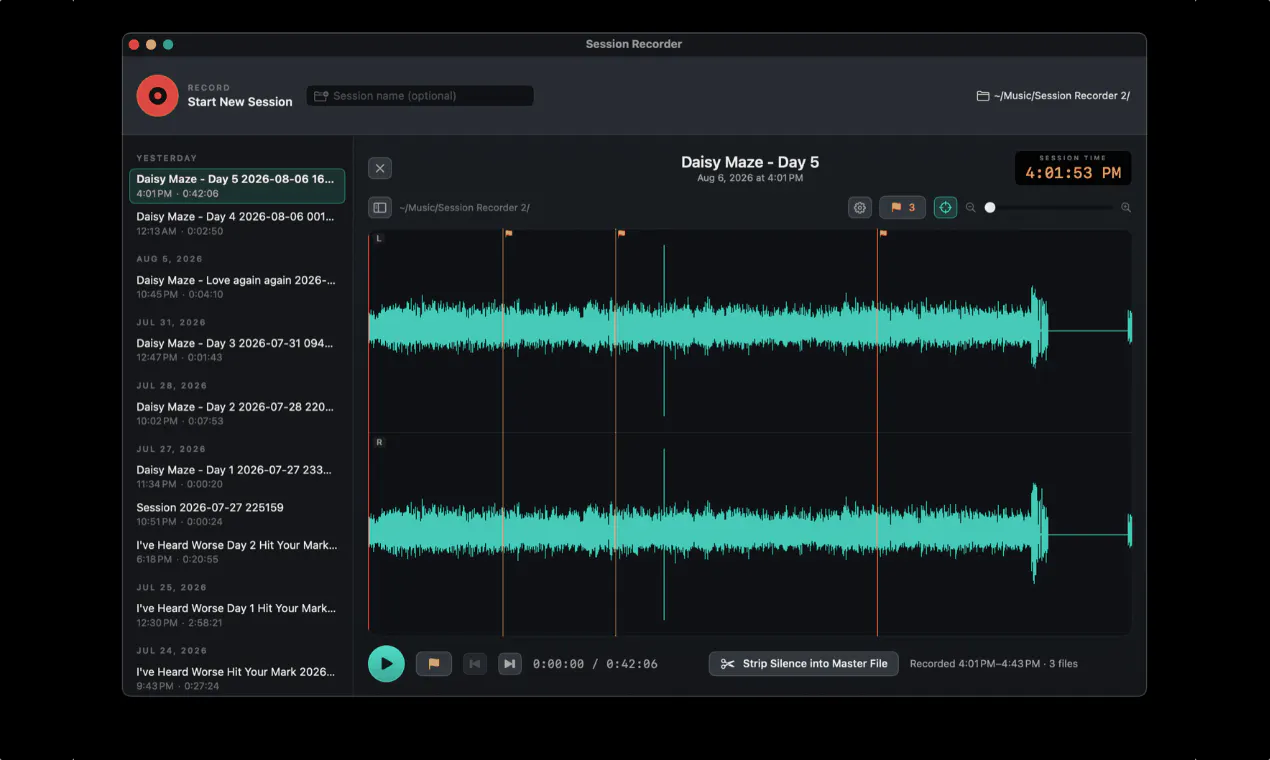Click the ~/Music/Session Recorder 2/ path below the title
Image resolution: width=1270 pixels, height=760 pixels.
pyautogui.click(x=464, y=208)
